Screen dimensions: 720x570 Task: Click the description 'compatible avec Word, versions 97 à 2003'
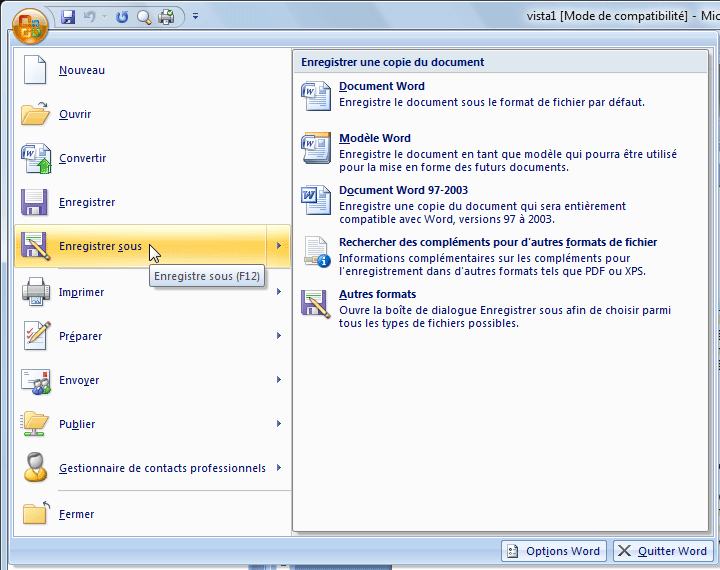pos(447,219)
